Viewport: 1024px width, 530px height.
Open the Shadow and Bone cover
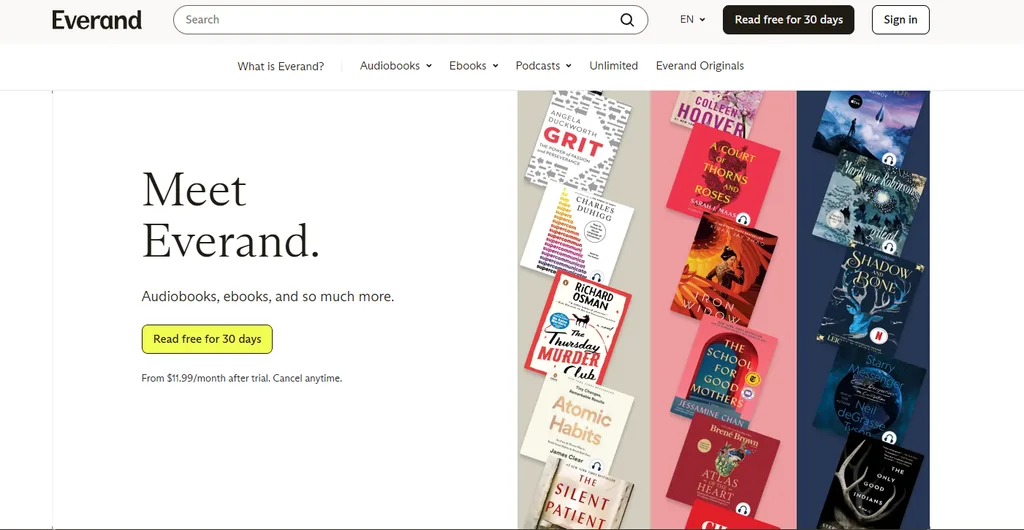tap(869, 298)
